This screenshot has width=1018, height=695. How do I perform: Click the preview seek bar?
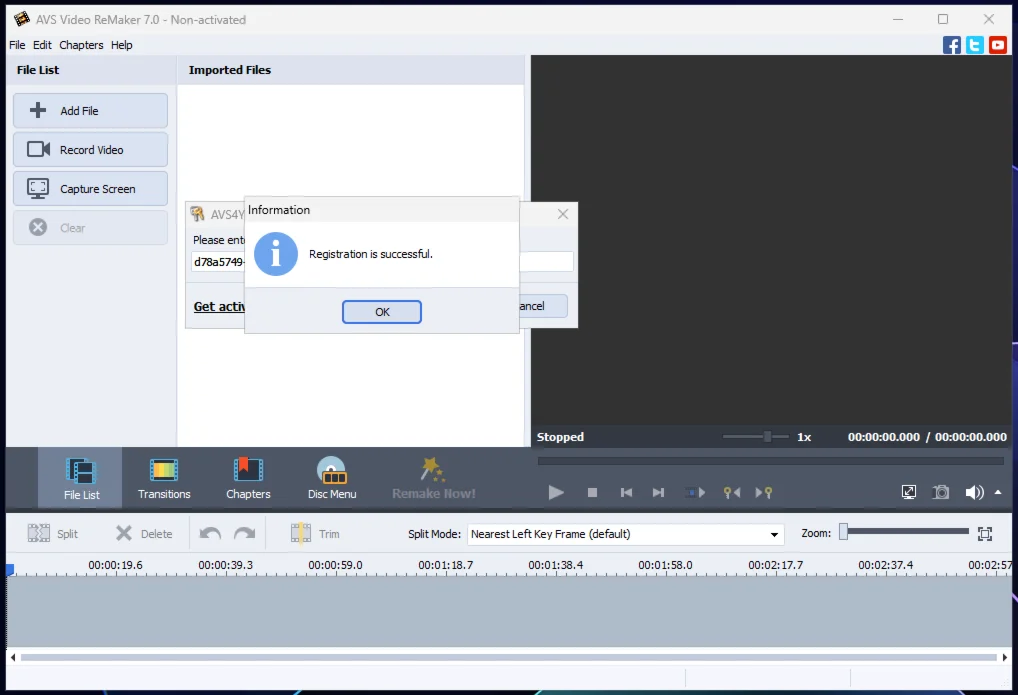771,461
